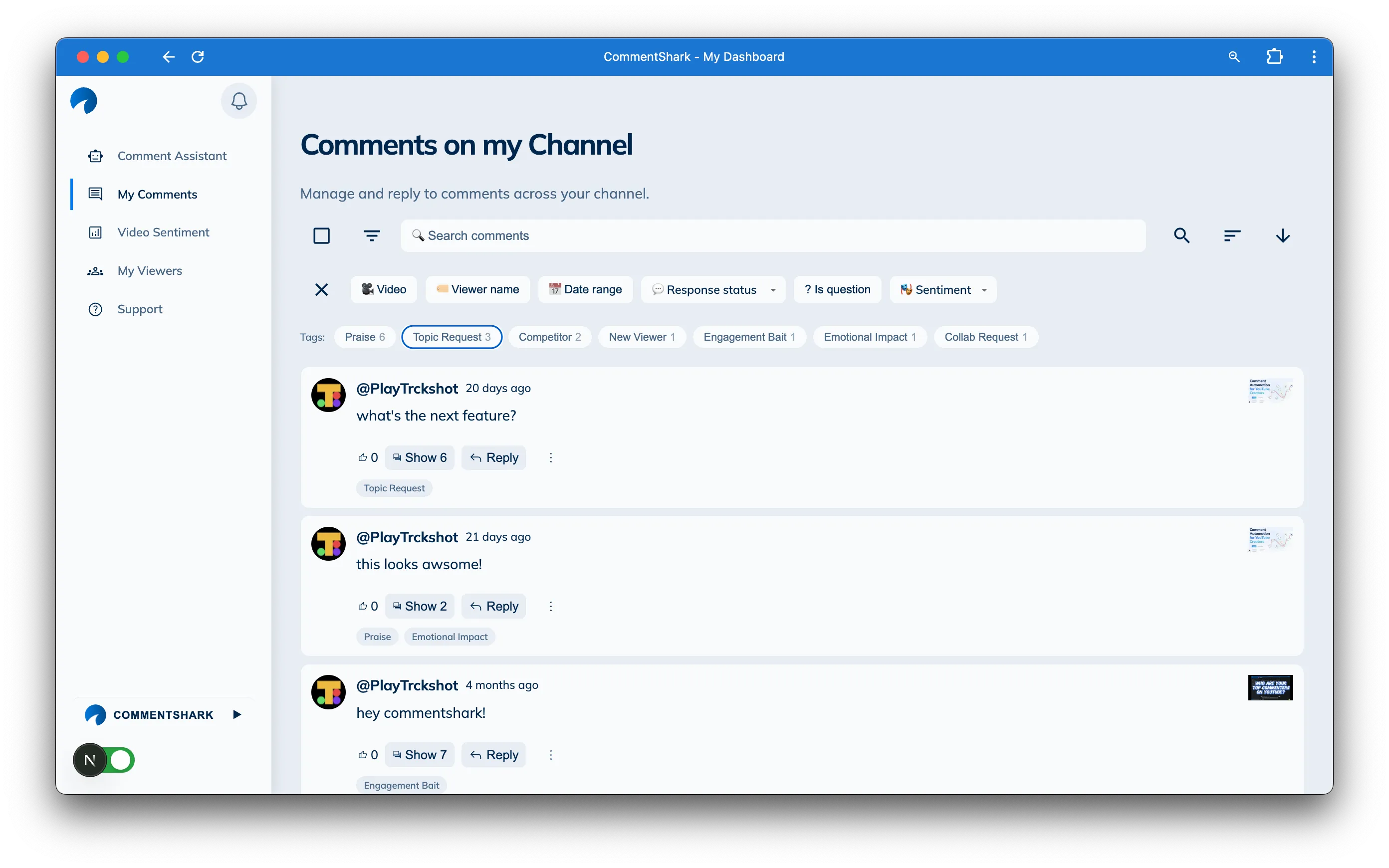Open the filter options icon
Screen dimensions: 1389x868
coord(372,235)
